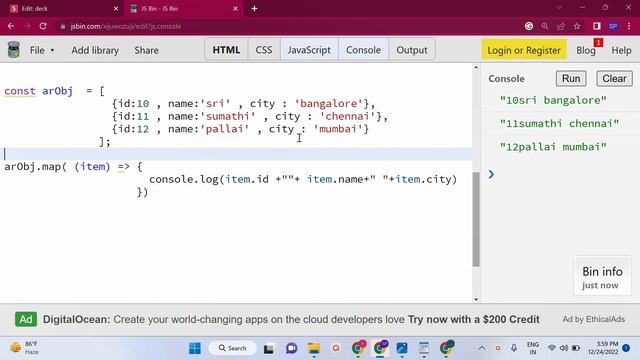
Task: Switch to the Edit deck browser tab
Action: [x=61, y=8]
